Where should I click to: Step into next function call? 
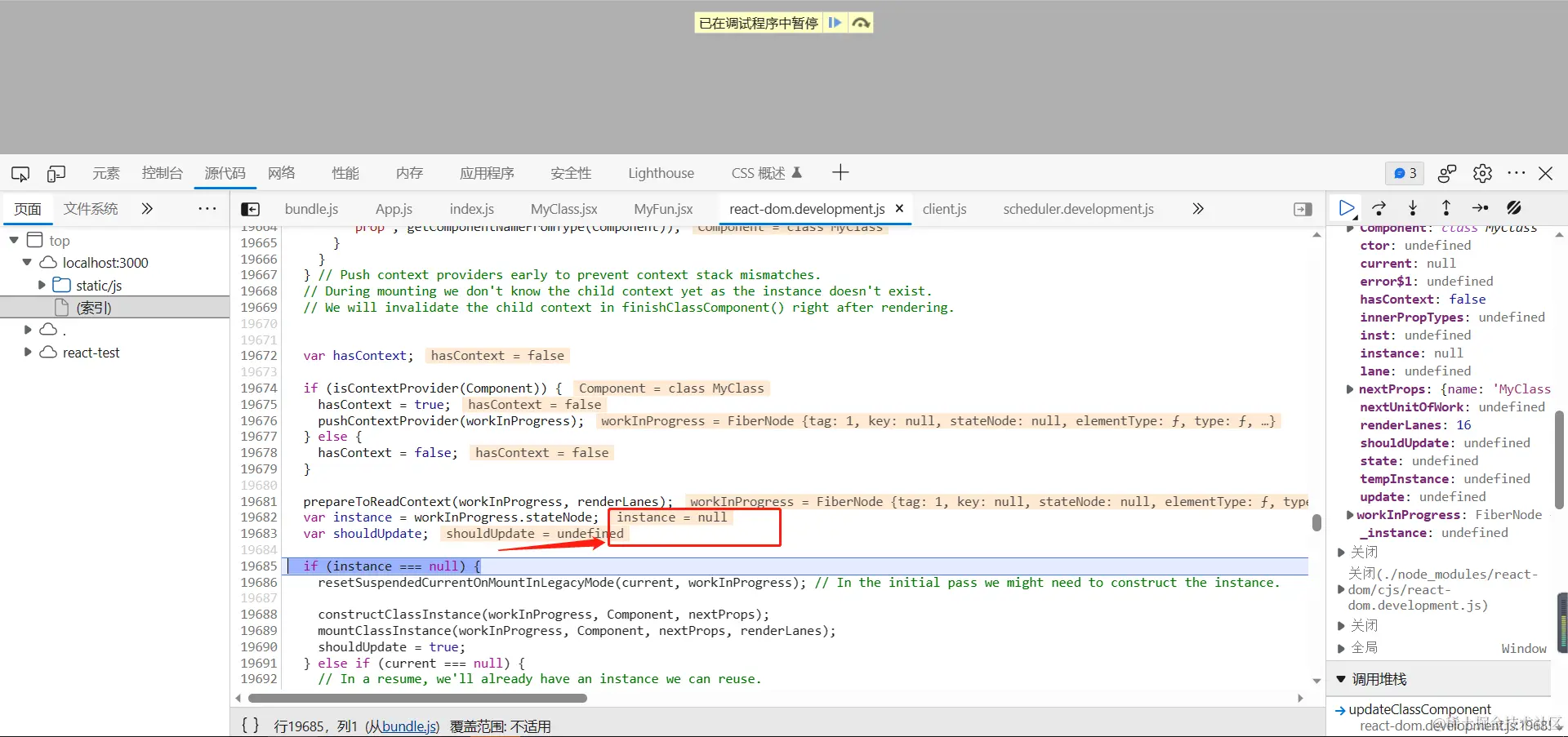pyautogui.click(x=1413, y=208)
